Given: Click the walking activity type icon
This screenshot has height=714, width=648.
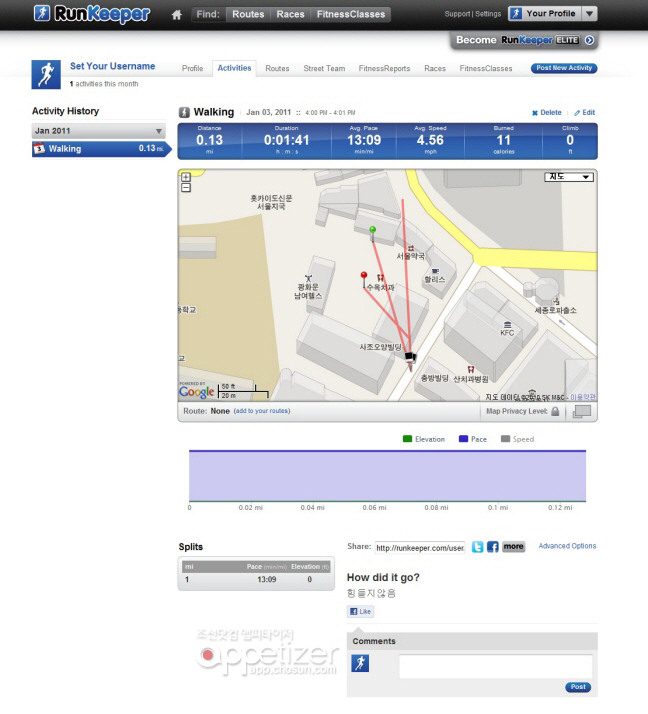Looking at the screenshot, I should 184,112.
